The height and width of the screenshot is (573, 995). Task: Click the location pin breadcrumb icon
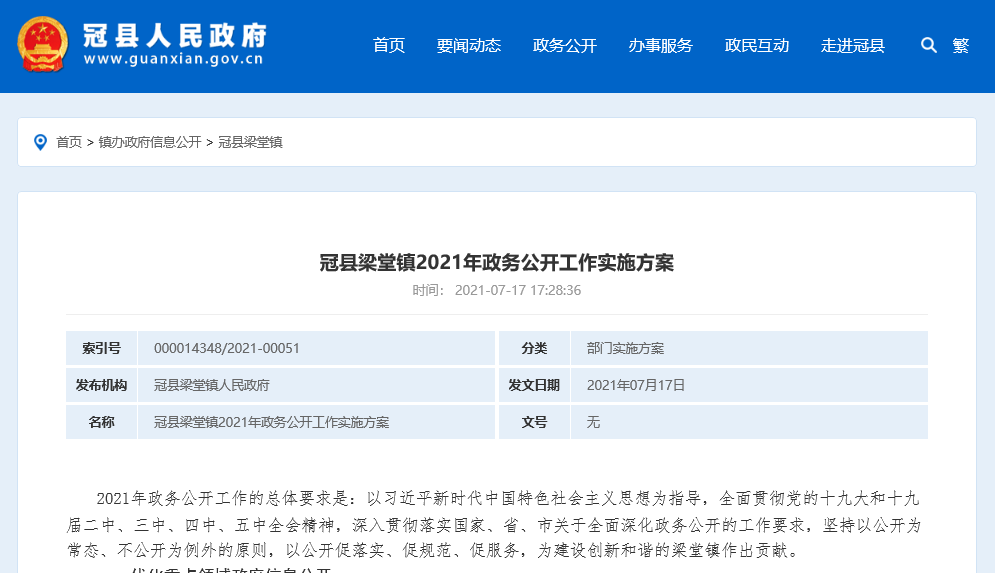pos(40,142)
